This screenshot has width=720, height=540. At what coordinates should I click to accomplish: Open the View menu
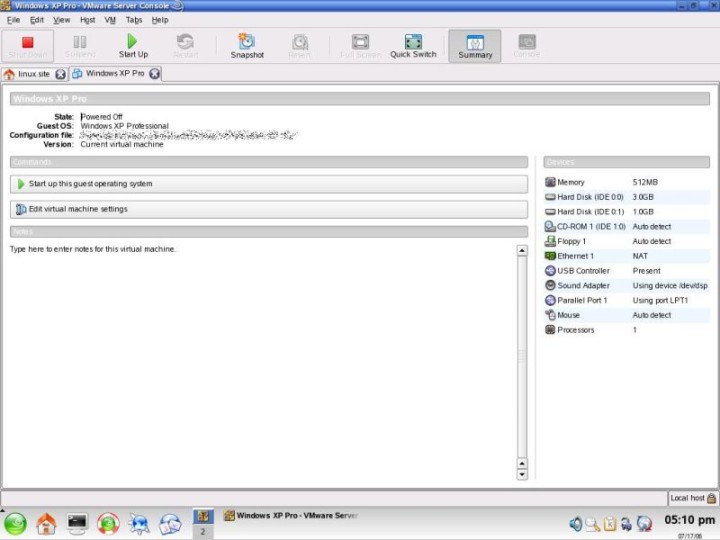tap(62, 20)
